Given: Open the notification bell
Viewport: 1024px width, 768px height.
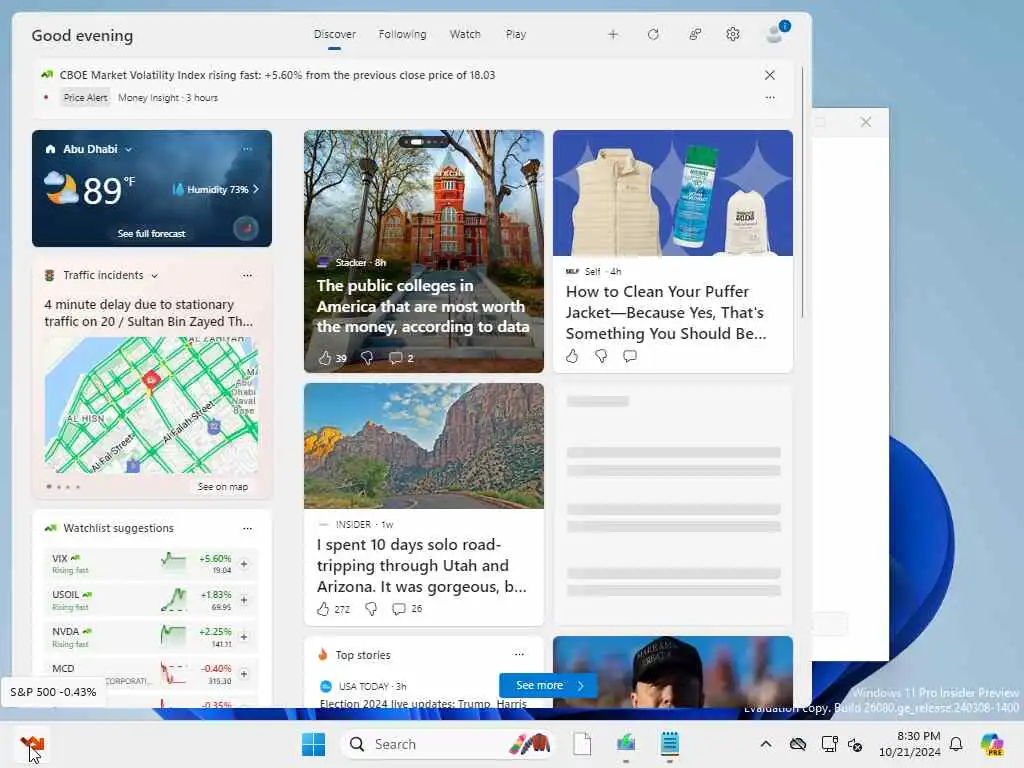Looking at the screenshot, I should coord(956,744).
